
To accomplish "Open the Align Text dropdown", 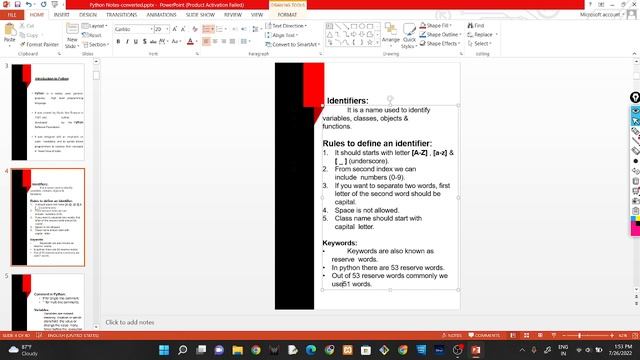I will pos(282,35).
